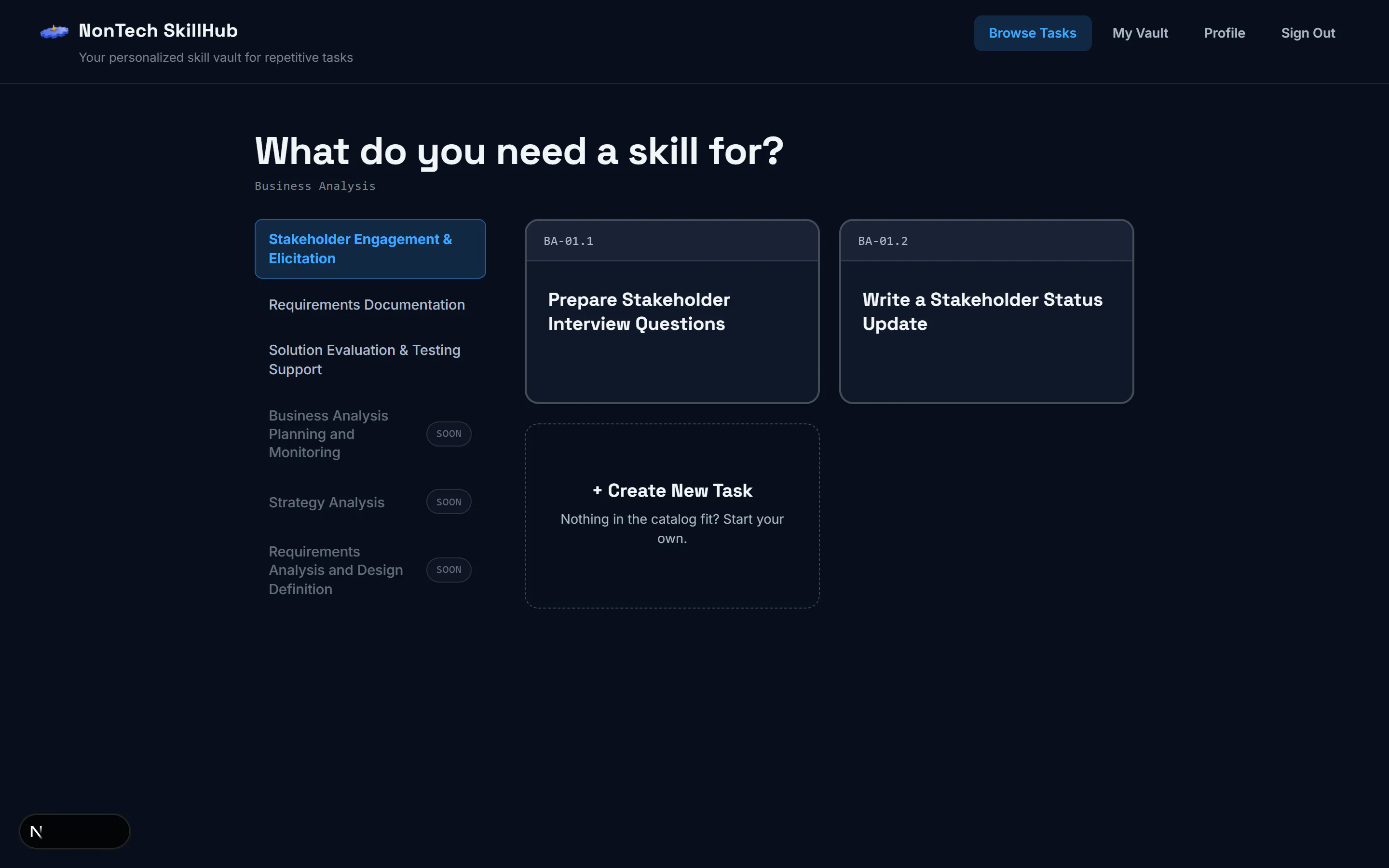Click the Business Analysis subtitle label
1389x868 pixels.
315,186
